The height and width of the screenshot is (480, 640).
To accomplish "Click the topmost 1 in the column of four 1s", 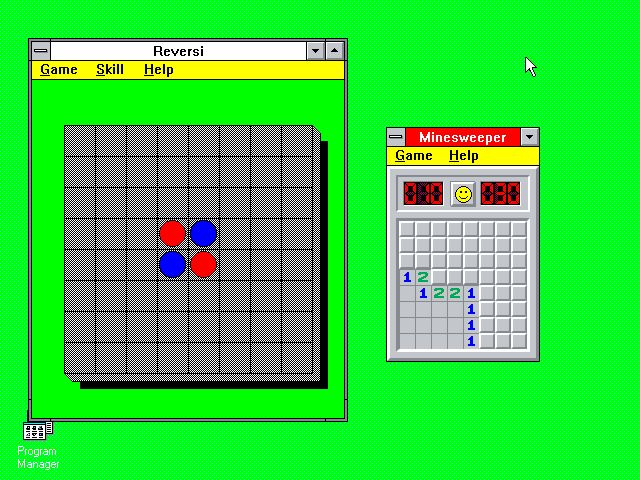I will click(471, 293).
